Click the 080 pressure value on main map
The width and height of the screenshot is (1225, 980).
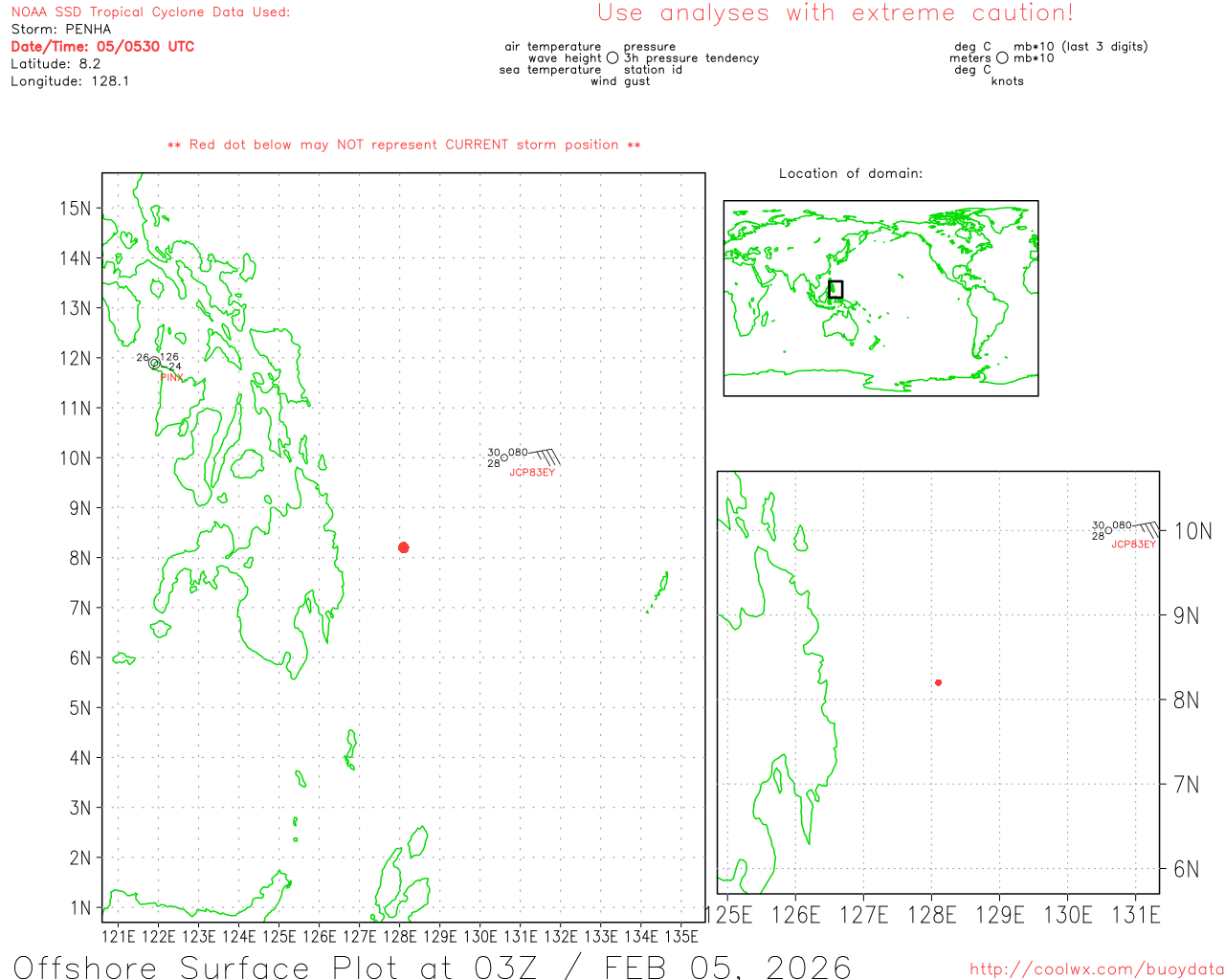[518, 452]
